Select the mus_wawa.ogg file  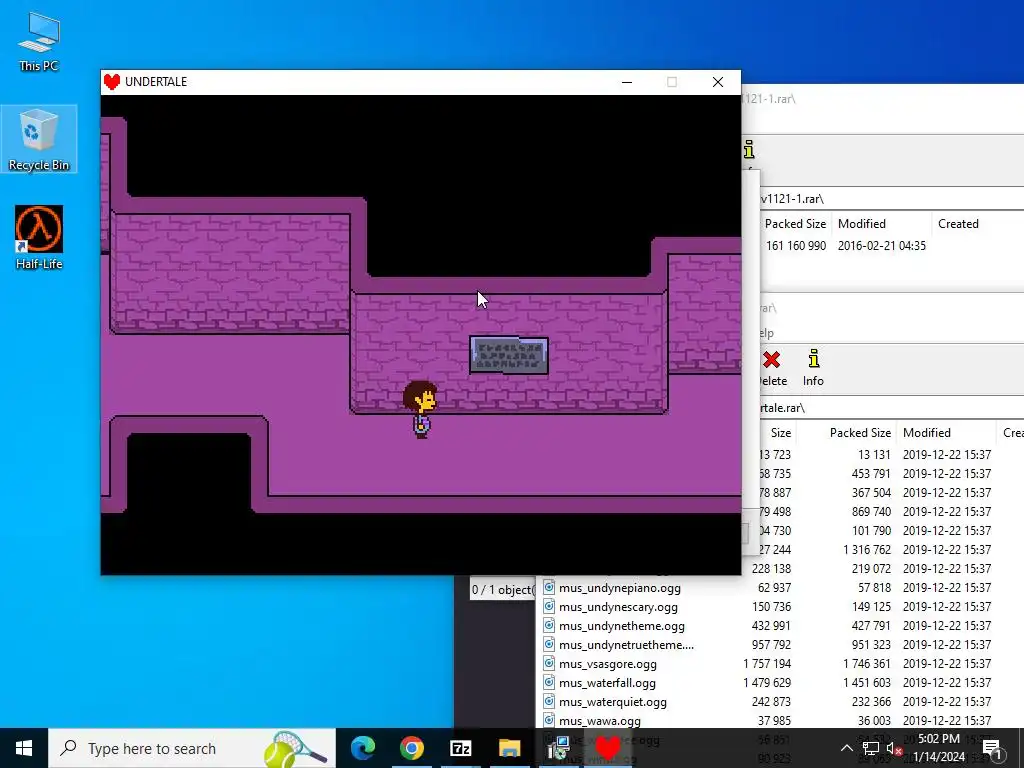pyautogui.click(x=600, y=720)
